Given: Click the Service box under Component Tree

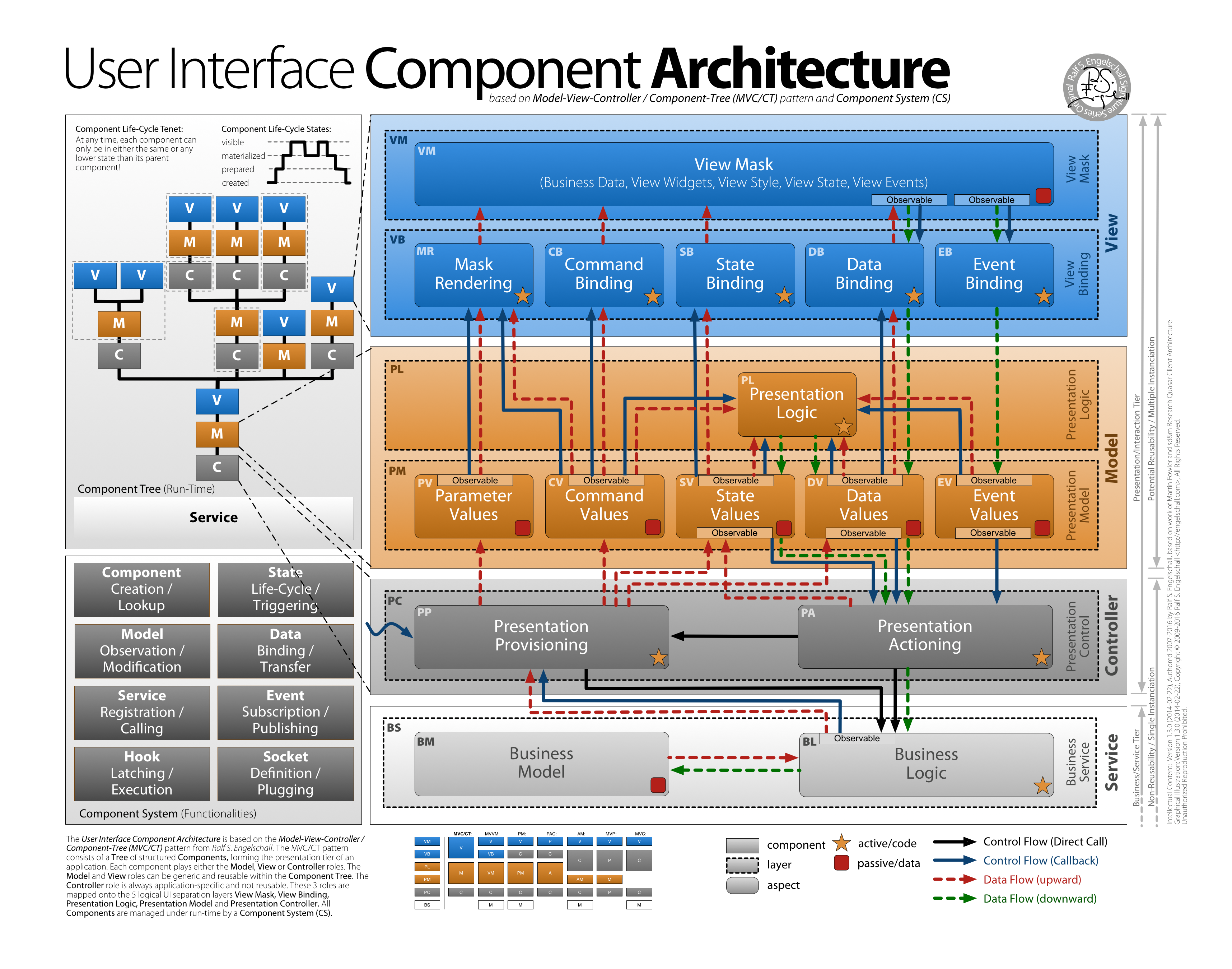Looking at the screenshot, I should click(214, 518).
